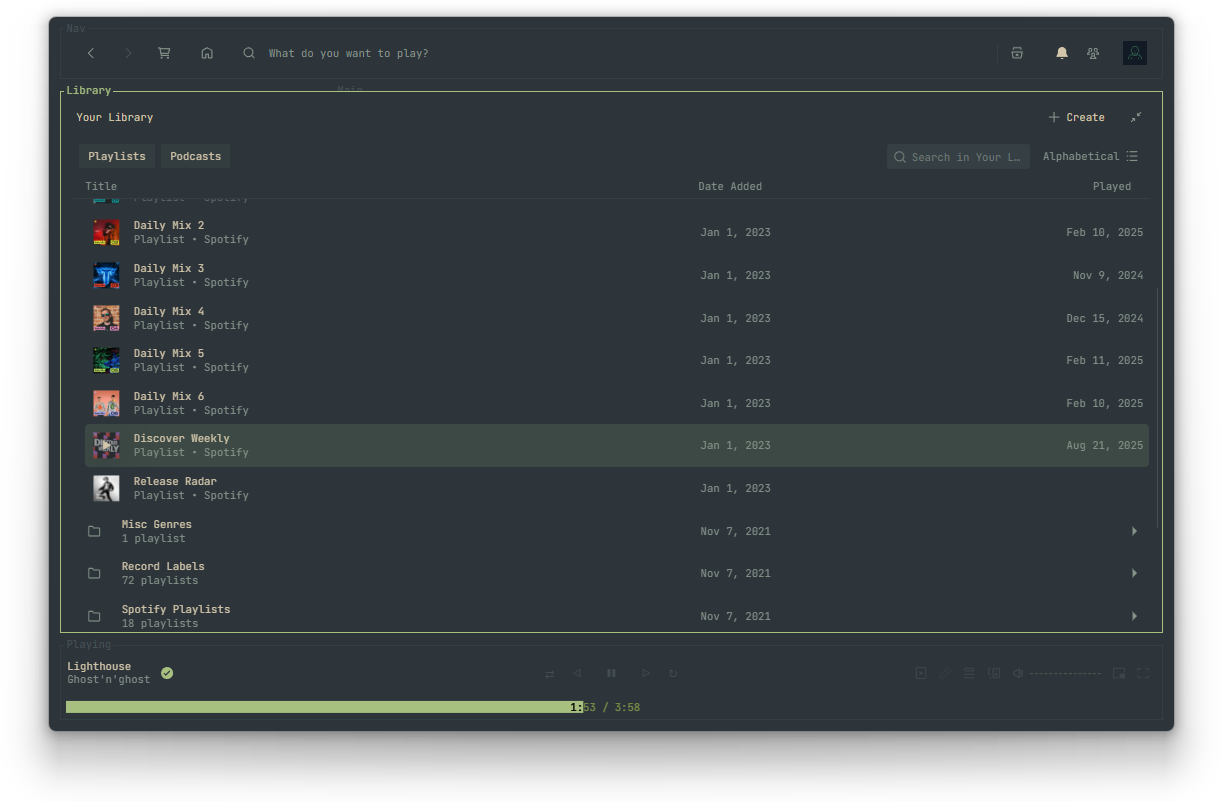Screen dimensions: 1223x802
Task: Open the Ghost'n'ghost artist link
Action: [x=109, y=680]
